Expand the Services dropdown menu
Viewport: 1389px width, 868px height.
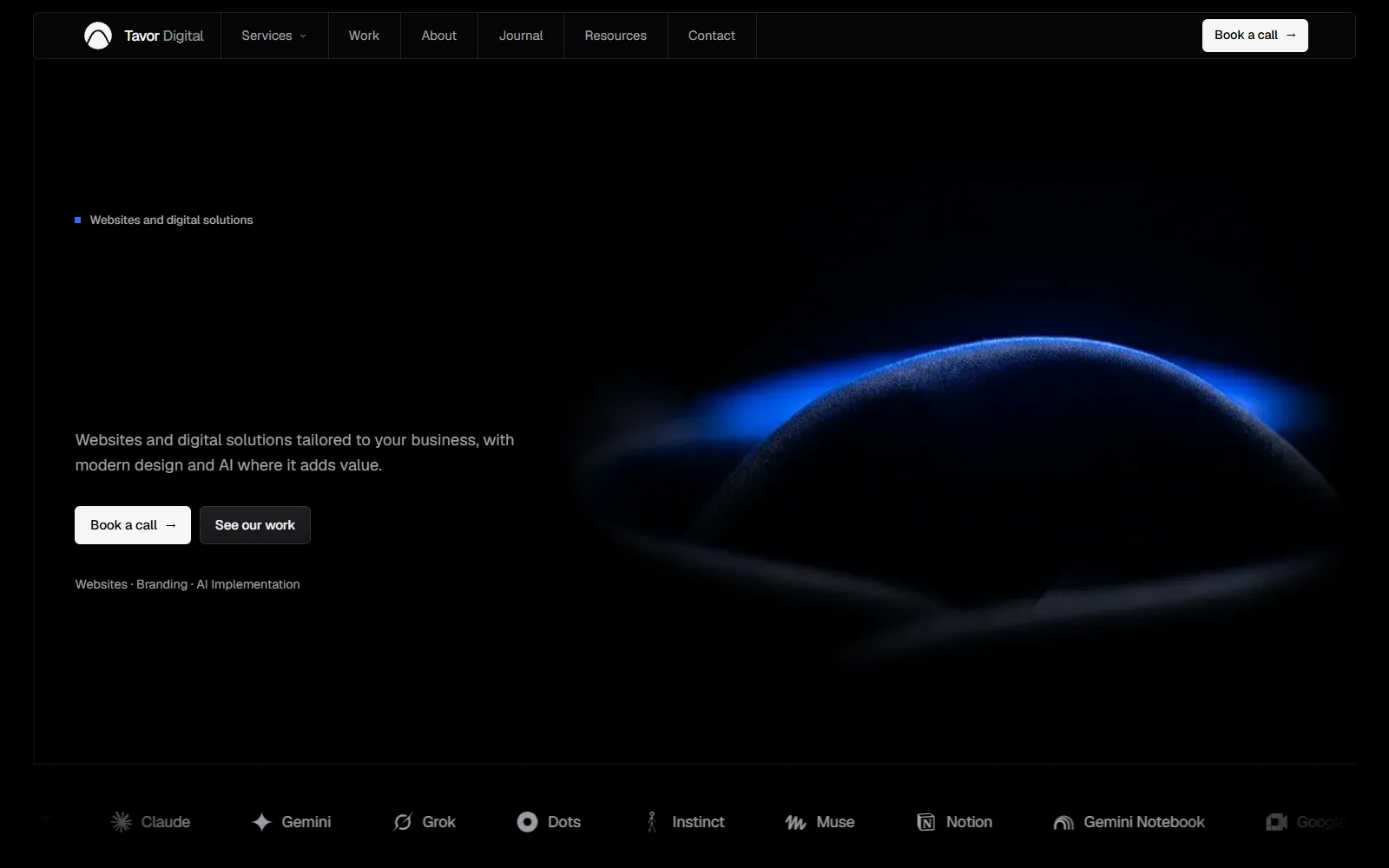[x=274, y=36]
